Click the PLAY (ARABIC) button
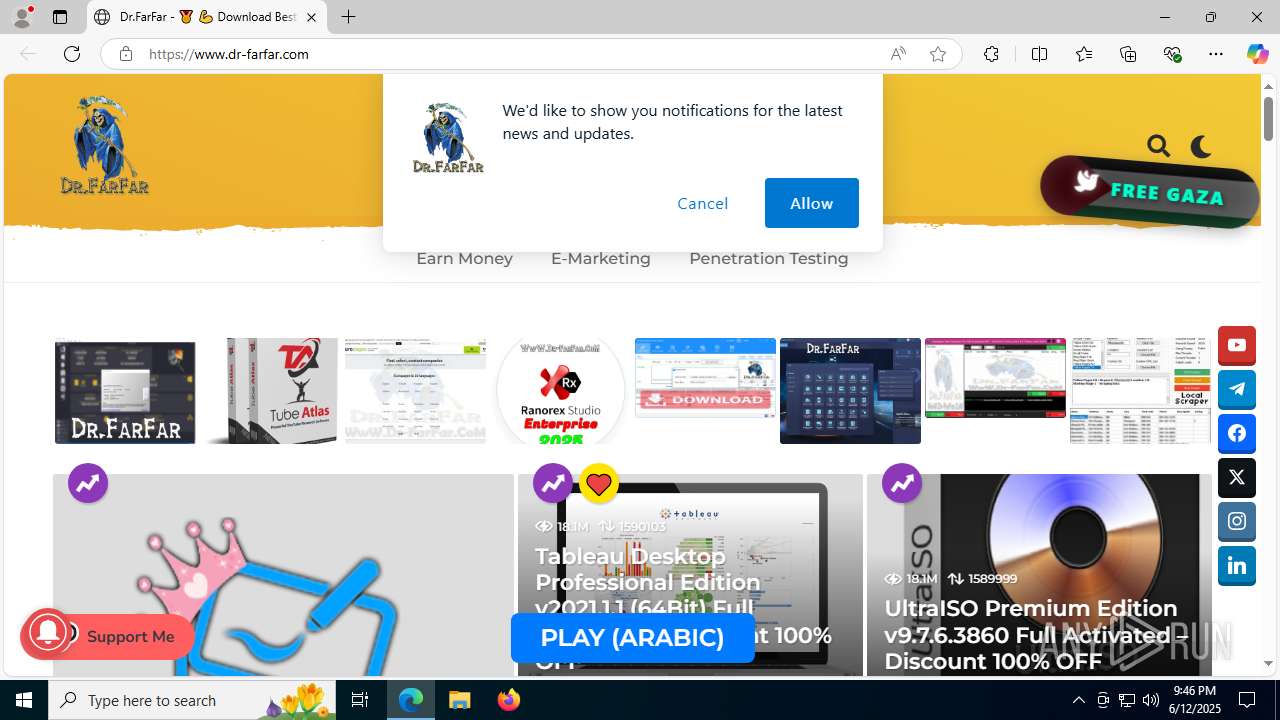The height and width of the screenshot is (720, 1280). 632,638
